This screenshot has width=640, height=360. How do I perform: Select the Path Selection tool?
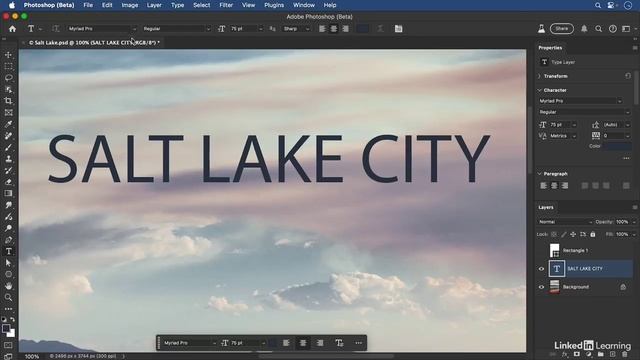point(8,263)
